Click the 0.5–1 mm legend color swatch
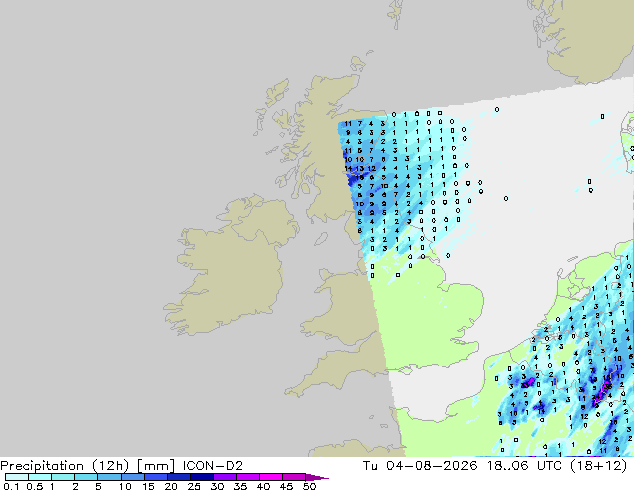Image resolution: width=634 pixels, height=490 pixels. click(40, 477)
